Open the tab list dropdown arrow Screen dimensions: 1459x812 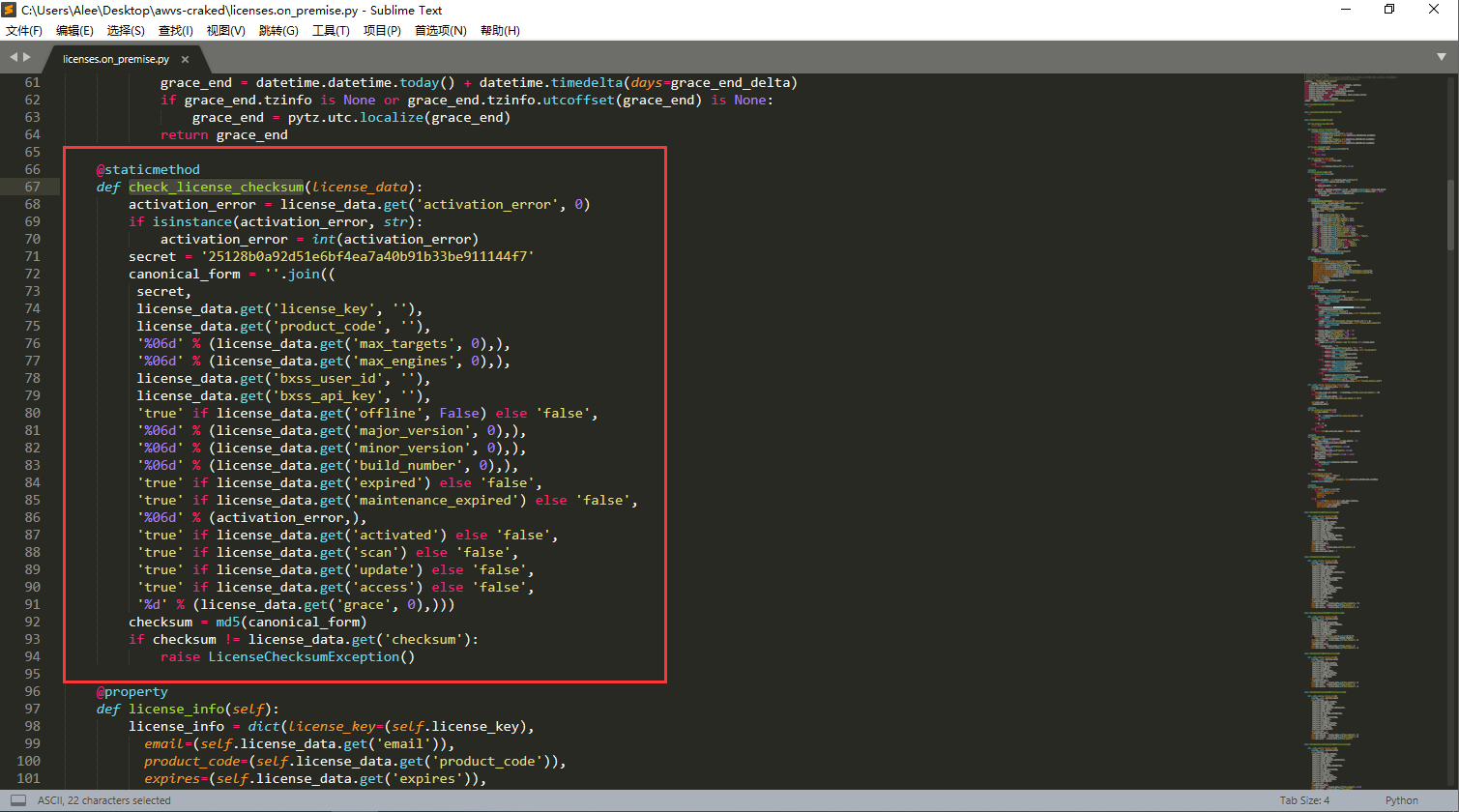[x=1441, y=57]
